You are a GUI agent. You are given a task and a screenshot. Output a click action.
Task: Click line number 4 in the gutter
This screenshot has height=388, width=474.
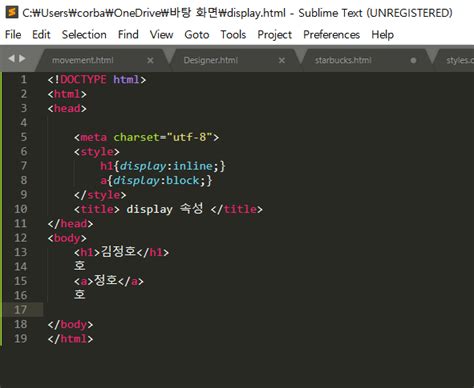click(x=24, y=123)
